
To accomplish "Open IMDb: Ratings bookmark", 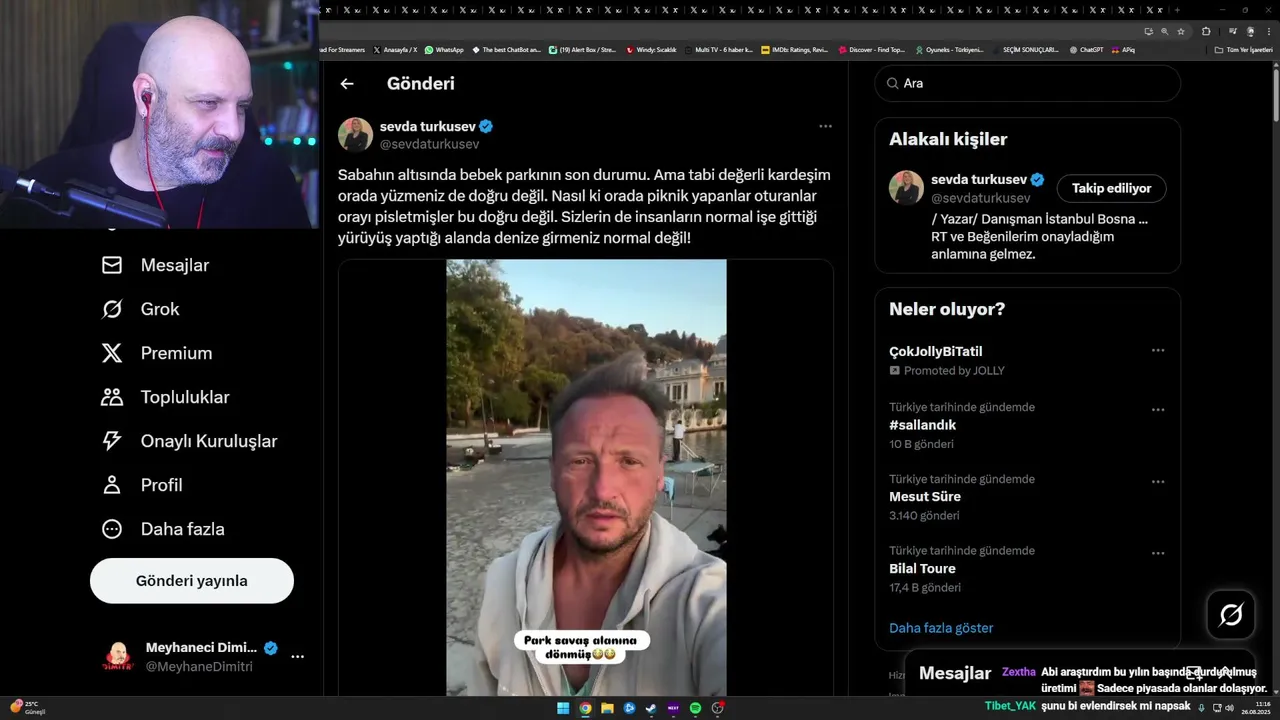I will [x=795, y=50].
